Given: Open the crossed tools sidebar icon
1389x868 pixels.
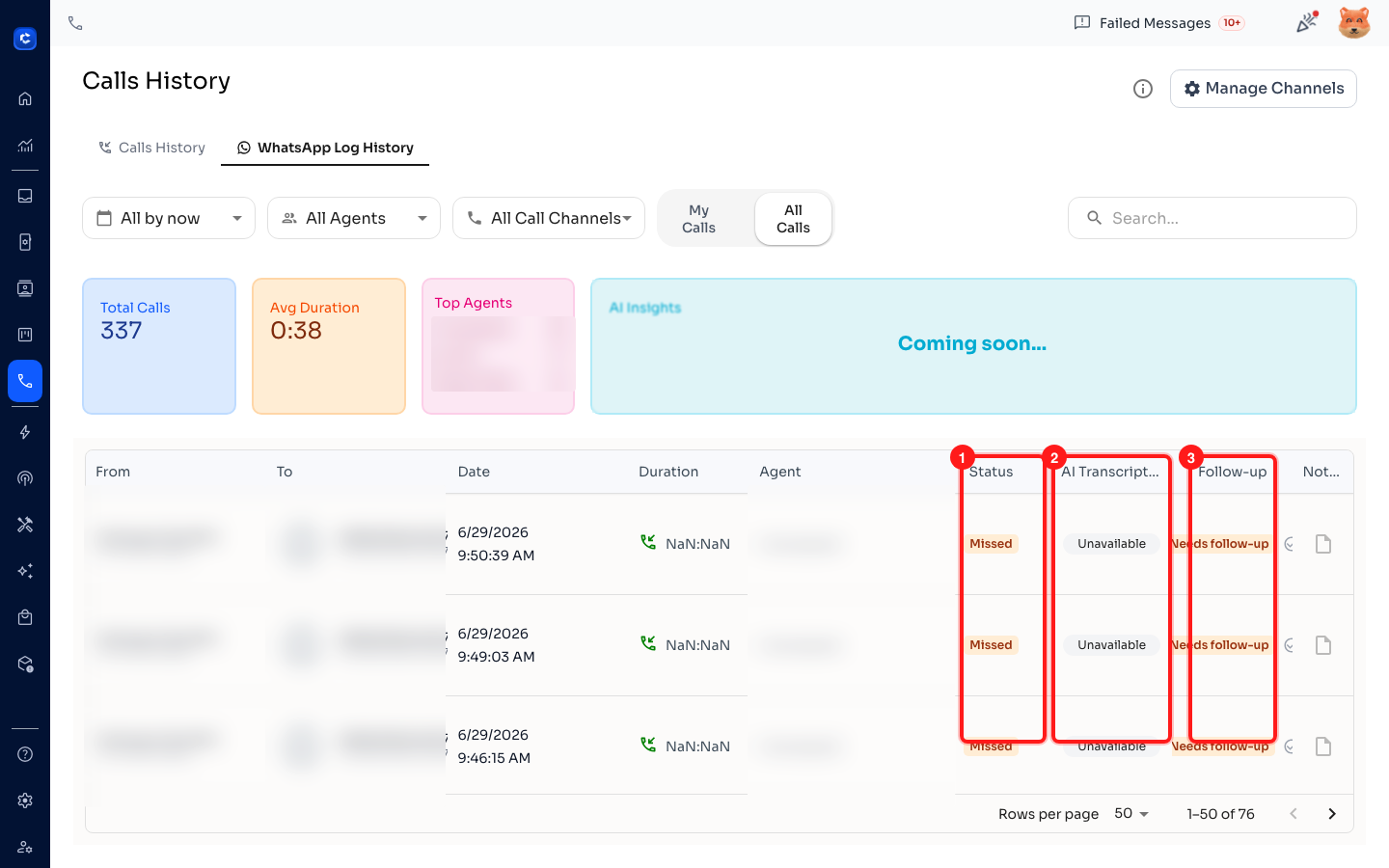Looking at the screenshot, I should click(x=25, y=525).
